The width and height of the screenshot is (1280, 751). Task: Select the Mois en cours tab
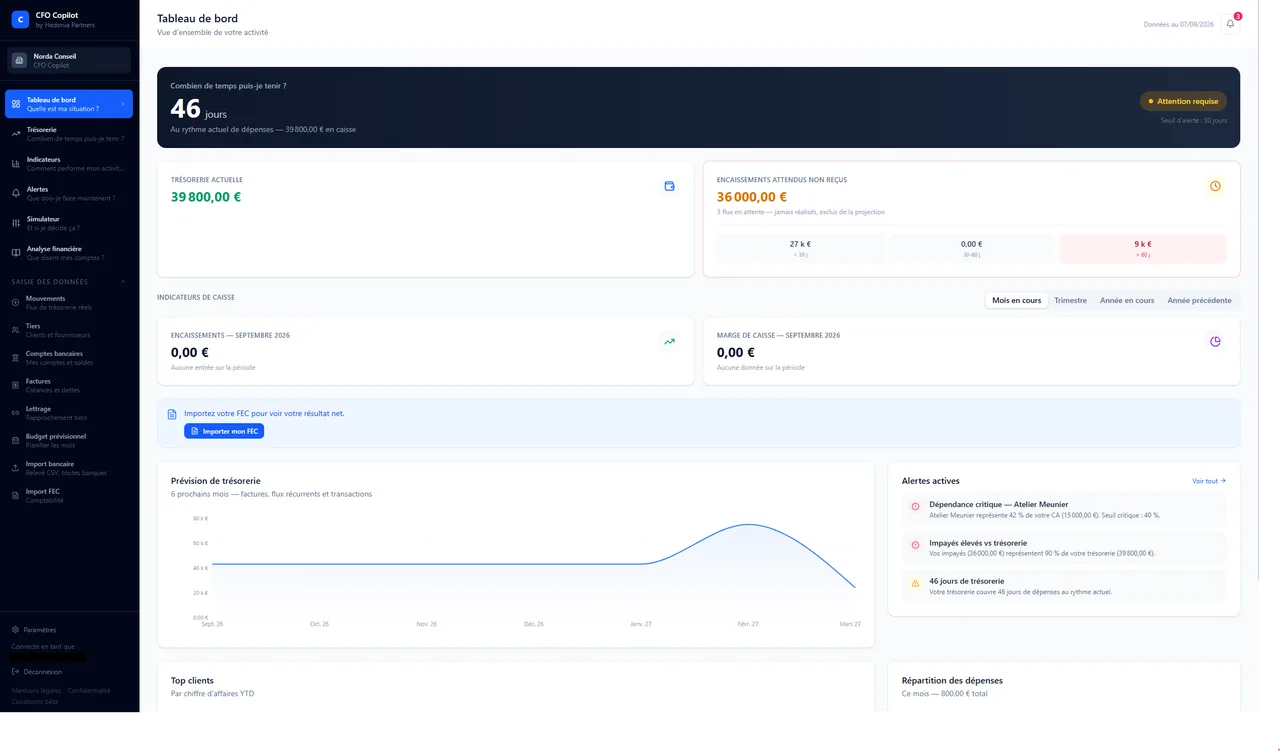coord(1016,300)
